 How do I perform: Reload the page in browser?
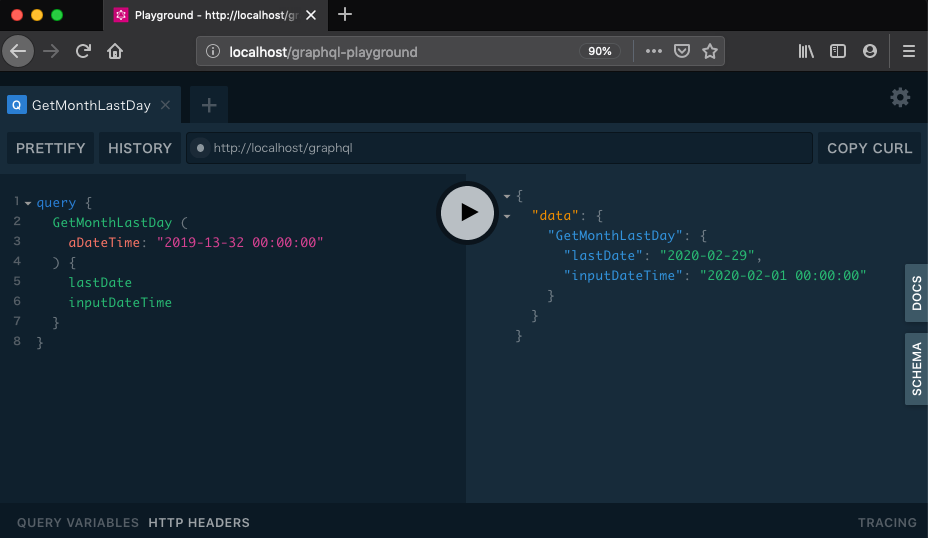coord(83,51)
